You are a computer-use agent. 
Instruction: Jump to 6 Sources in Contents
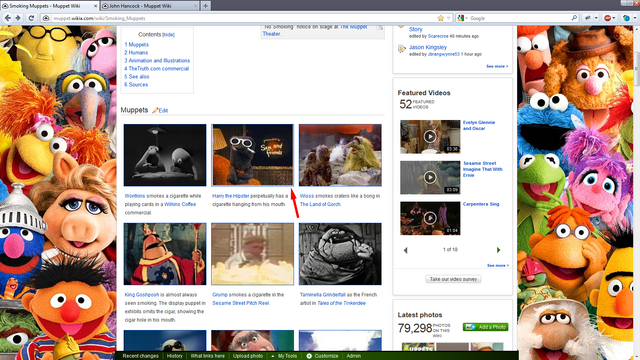point(136,85)
